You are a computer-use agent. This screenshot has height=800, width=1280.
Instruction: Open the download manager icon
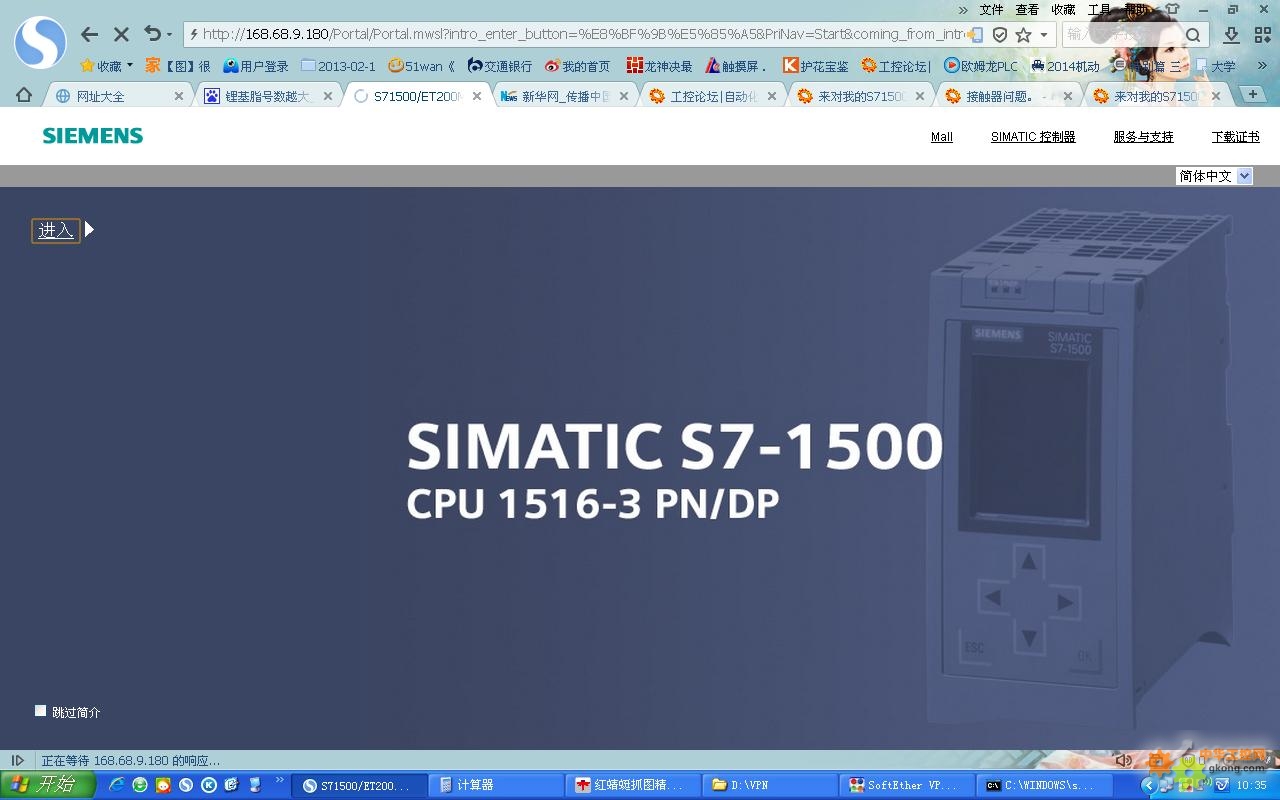pos(1232,35)
